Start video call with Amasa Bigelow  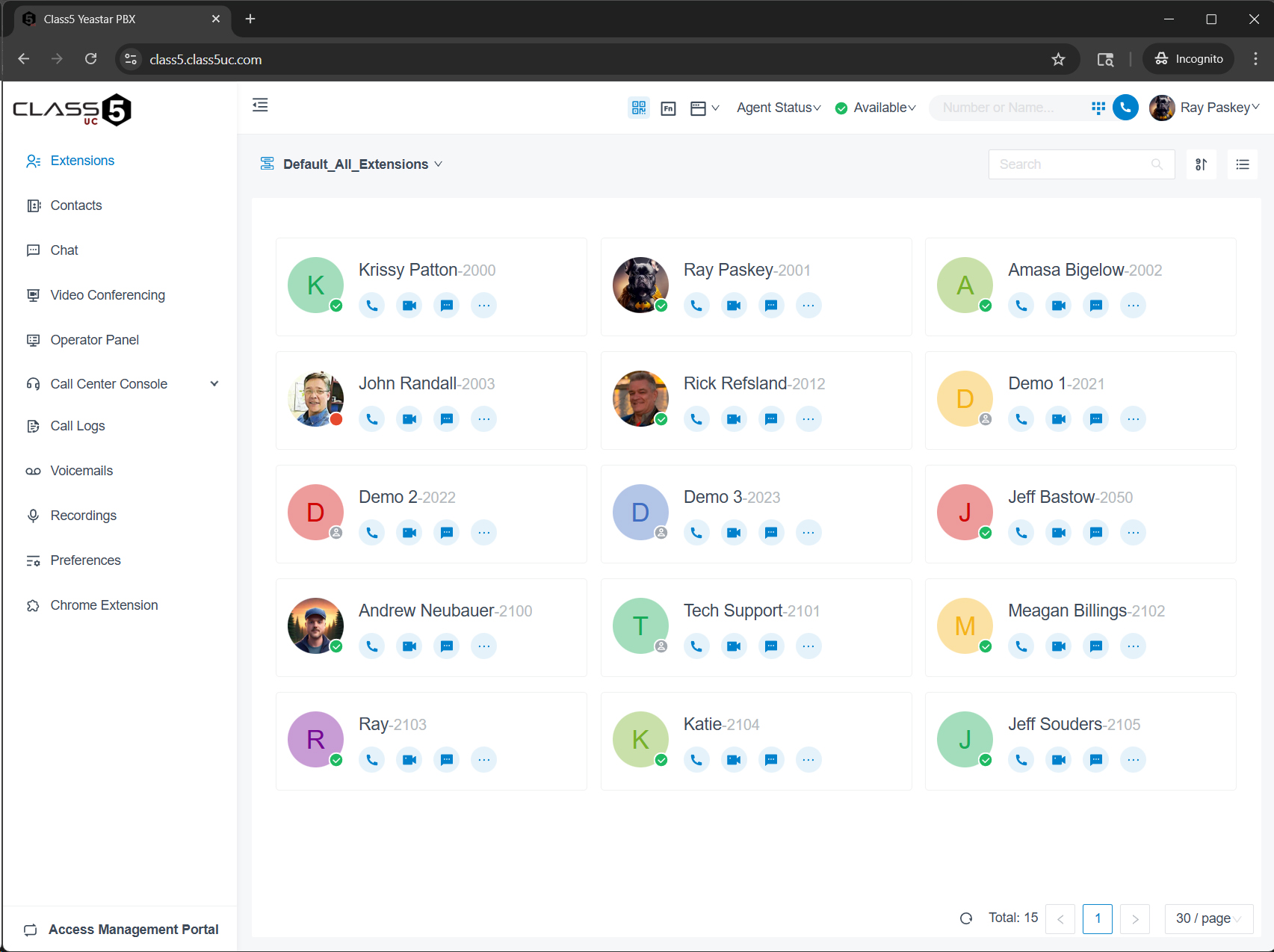click(1058, 306)
